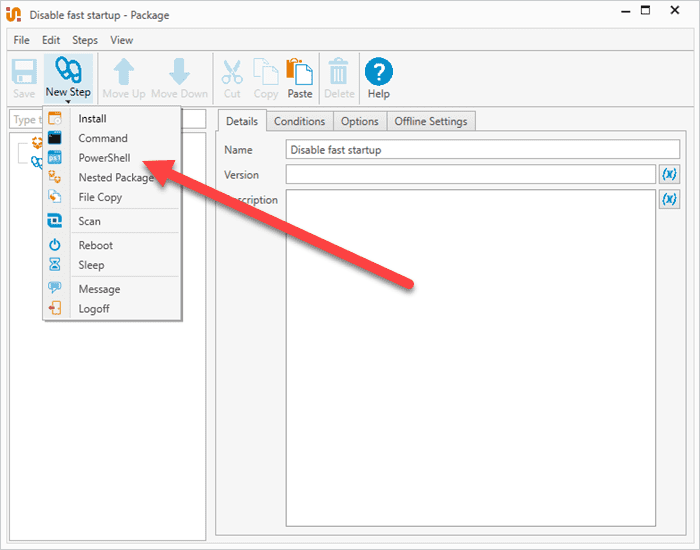
Task: Click the Reboot power icon
Action: click(54, 245)
